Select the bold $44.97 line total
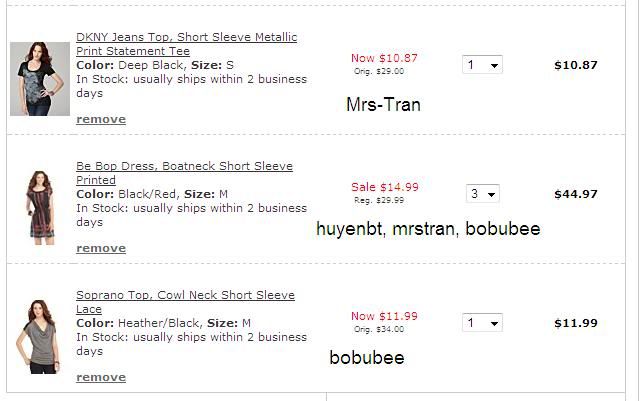This screenshot has height=401, width=642. tap(575, 194)
